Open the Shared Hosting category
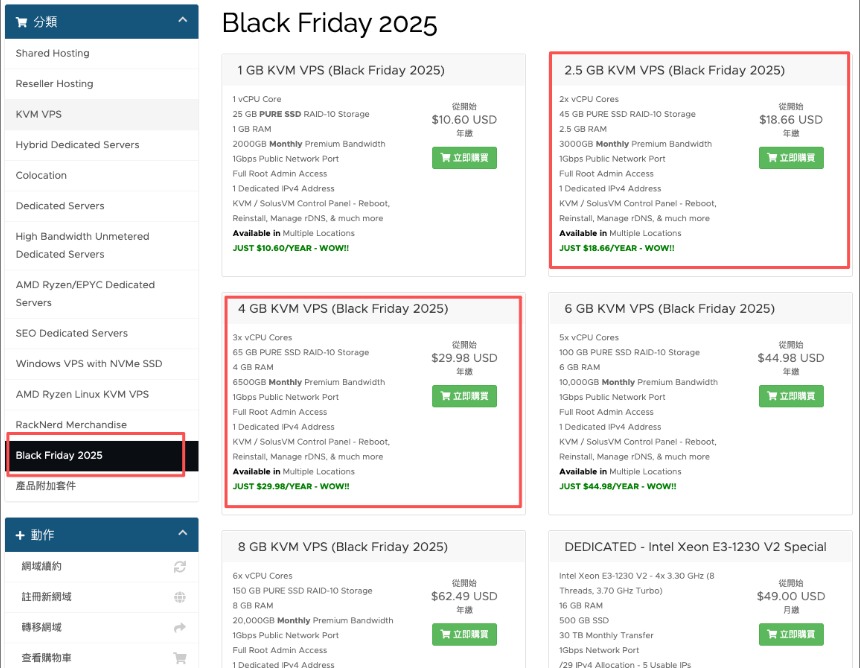 [x=52, y=53]
